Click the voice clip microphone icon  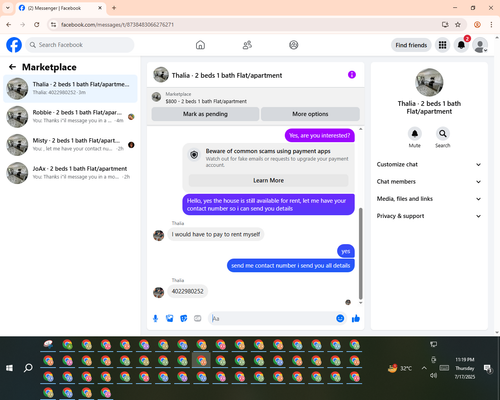tap(155, 319)
